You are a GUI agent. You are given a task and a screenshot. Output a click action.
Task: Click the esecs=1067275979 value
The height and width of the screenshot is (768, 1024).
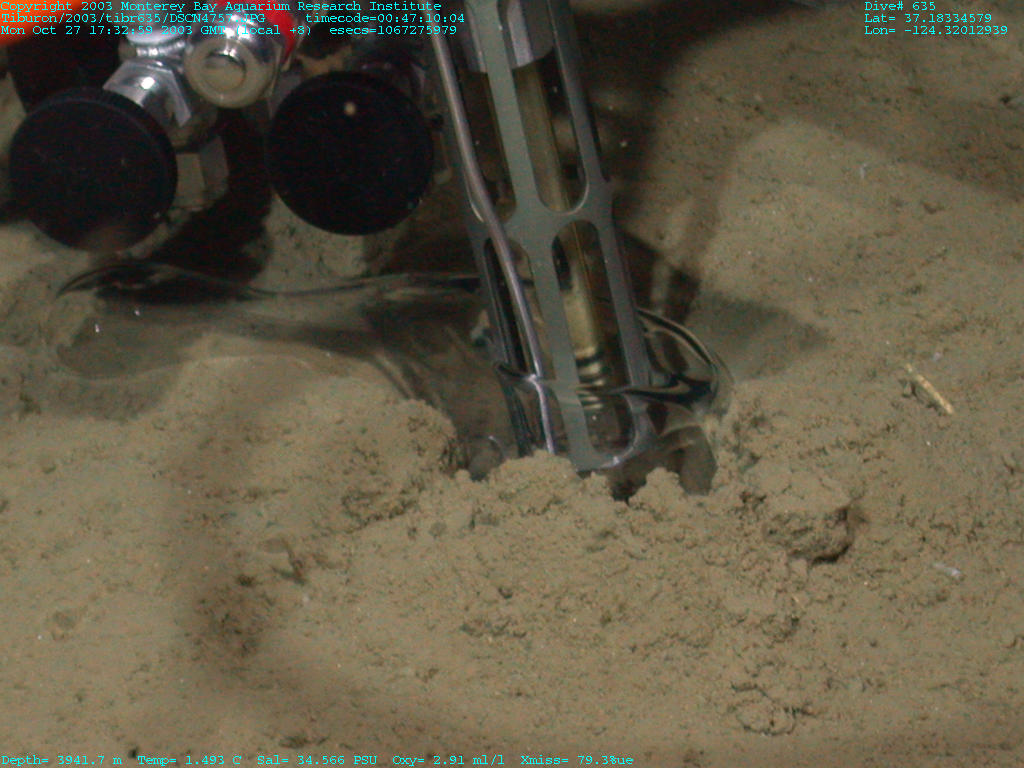tap(393, 30)
